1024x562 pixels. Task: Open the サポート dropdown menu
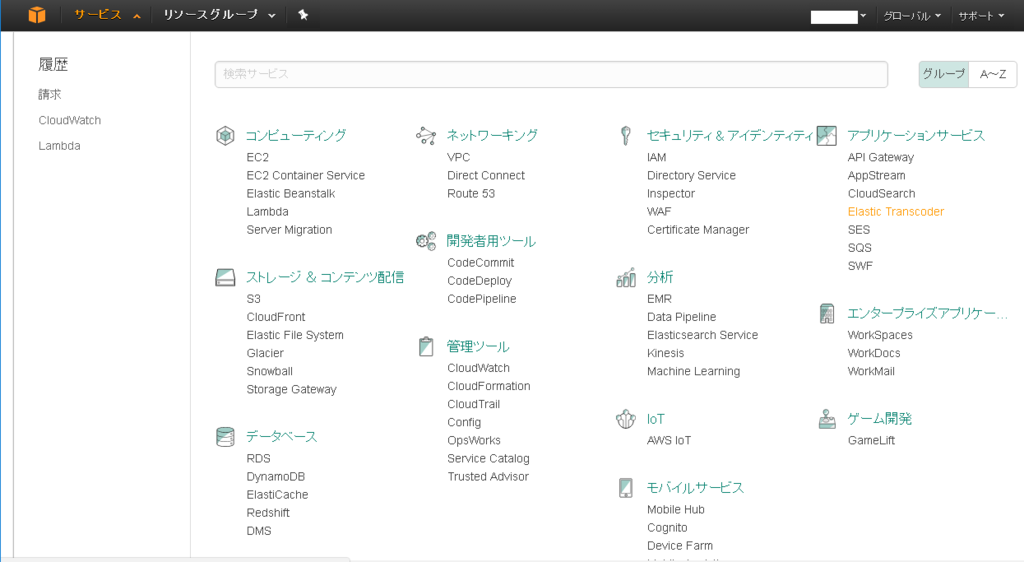[x=981, y=16]
